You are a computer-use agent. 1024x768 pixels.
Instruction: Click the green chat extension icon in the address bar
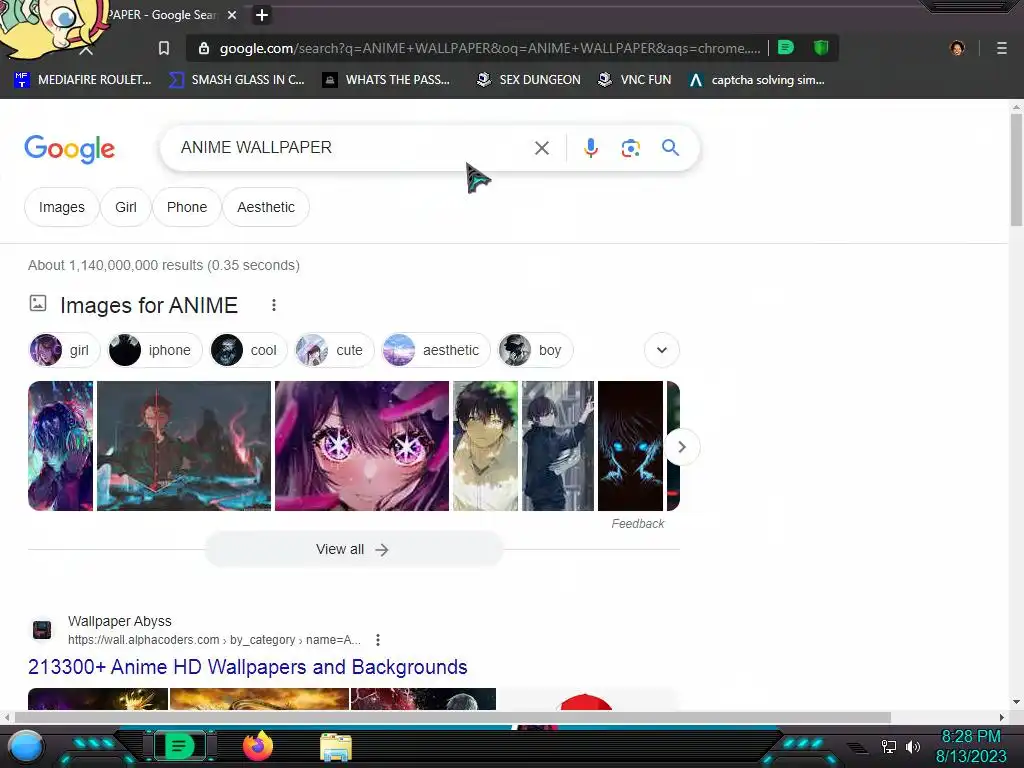(786, 48)
